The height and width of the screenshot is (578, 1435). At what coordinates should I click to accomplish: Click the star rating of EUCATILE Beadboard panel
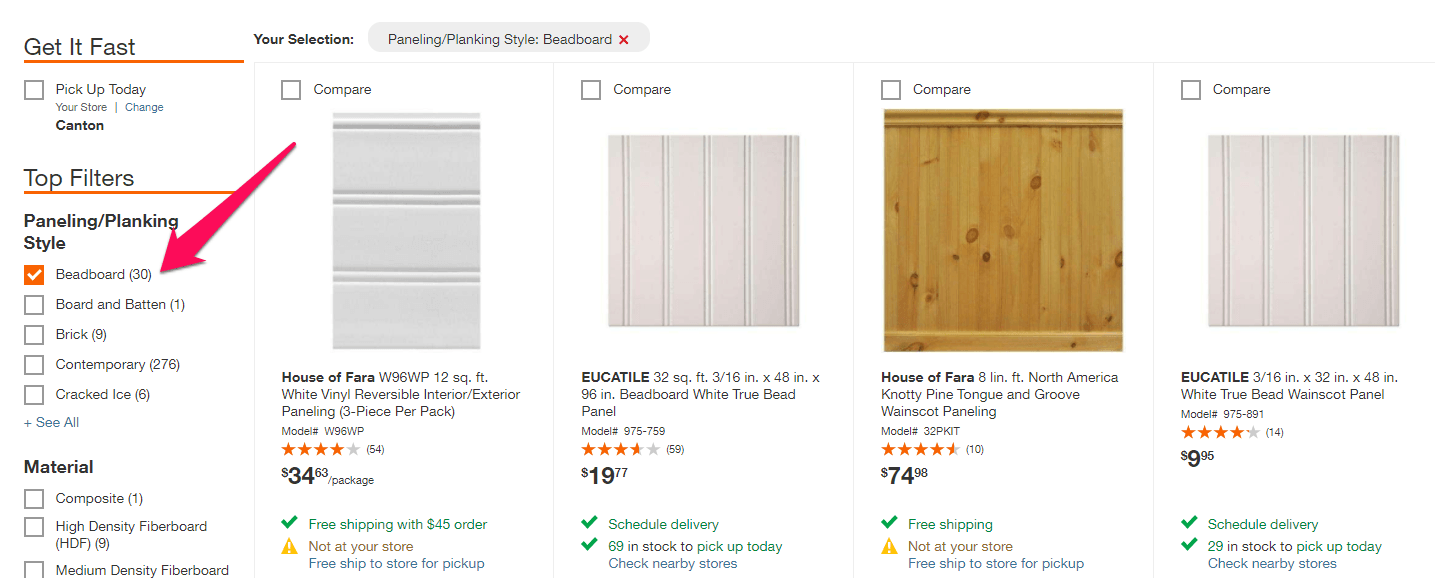coord(621,449)
